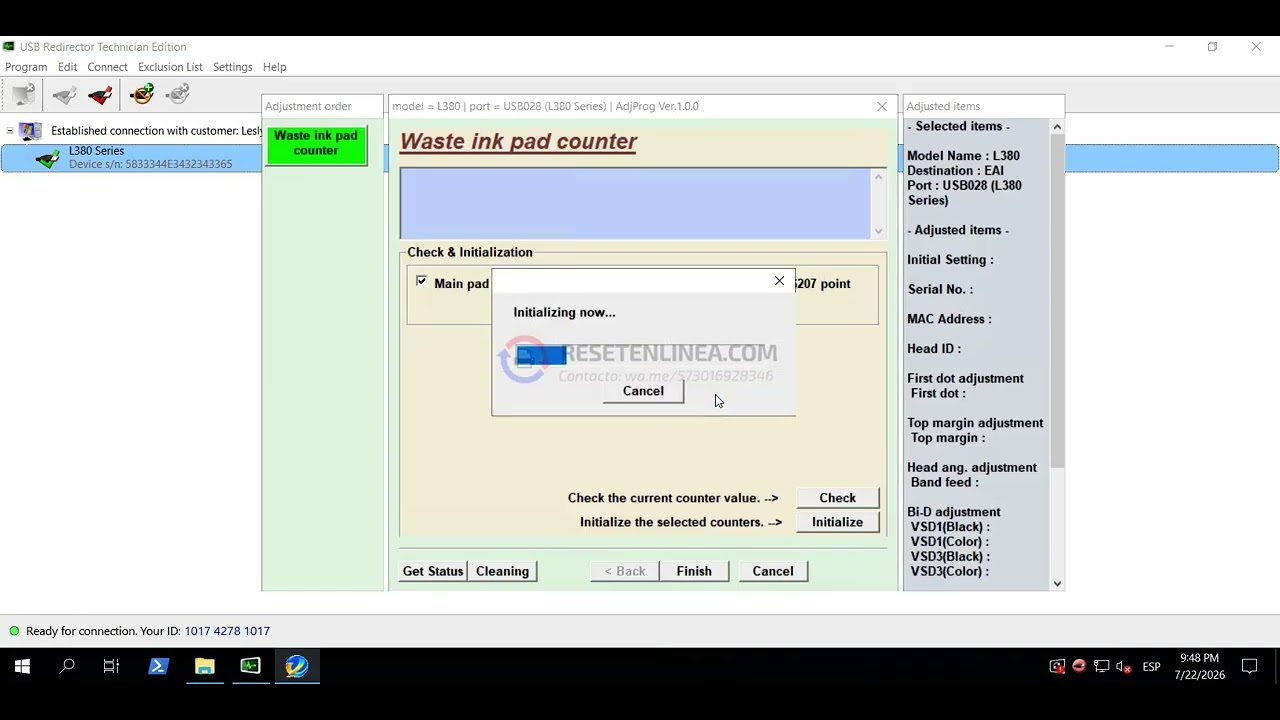Open Windows Search from the taskbar

coord(67,666)
